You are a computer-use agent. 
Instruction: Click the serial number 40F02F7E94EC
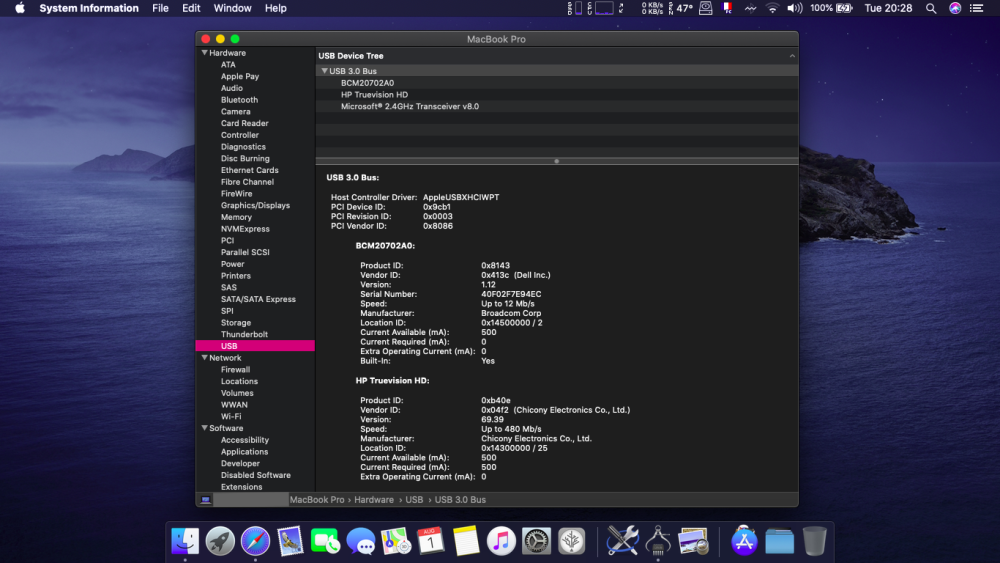click(511, 294)
